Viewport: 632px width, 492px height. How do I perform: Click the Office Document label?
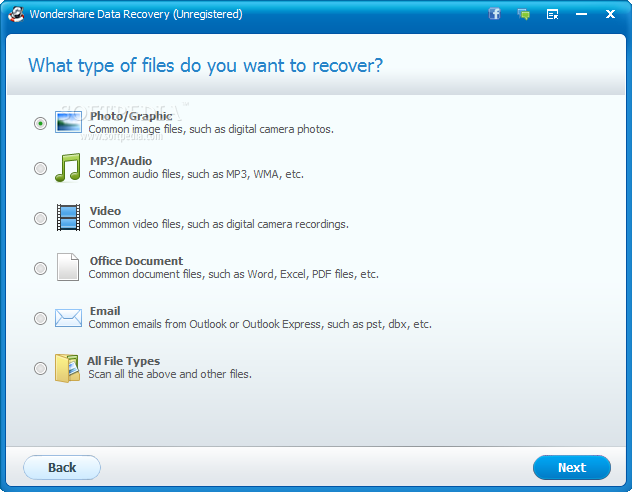(x=136, y=261)
